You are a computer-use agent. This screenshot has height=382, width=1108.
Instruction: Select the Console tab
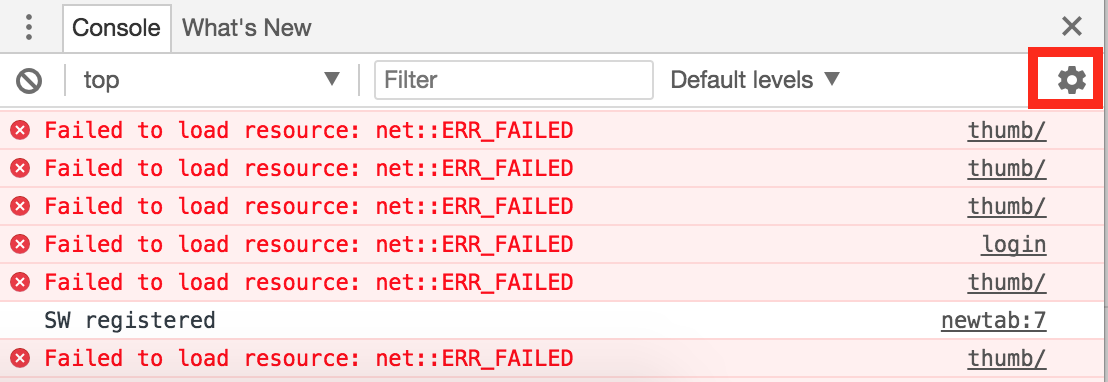117,28
